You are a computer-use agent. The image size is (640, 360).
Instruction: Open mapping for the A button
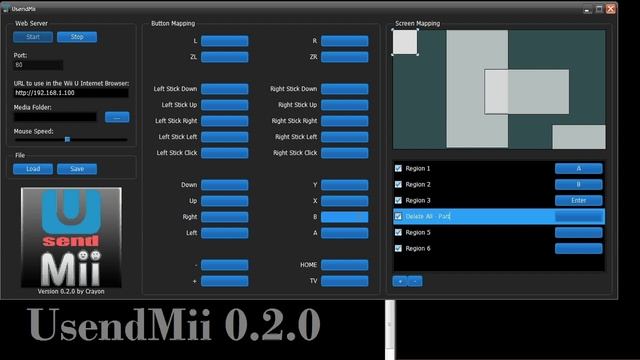click(x=344, y=233)
